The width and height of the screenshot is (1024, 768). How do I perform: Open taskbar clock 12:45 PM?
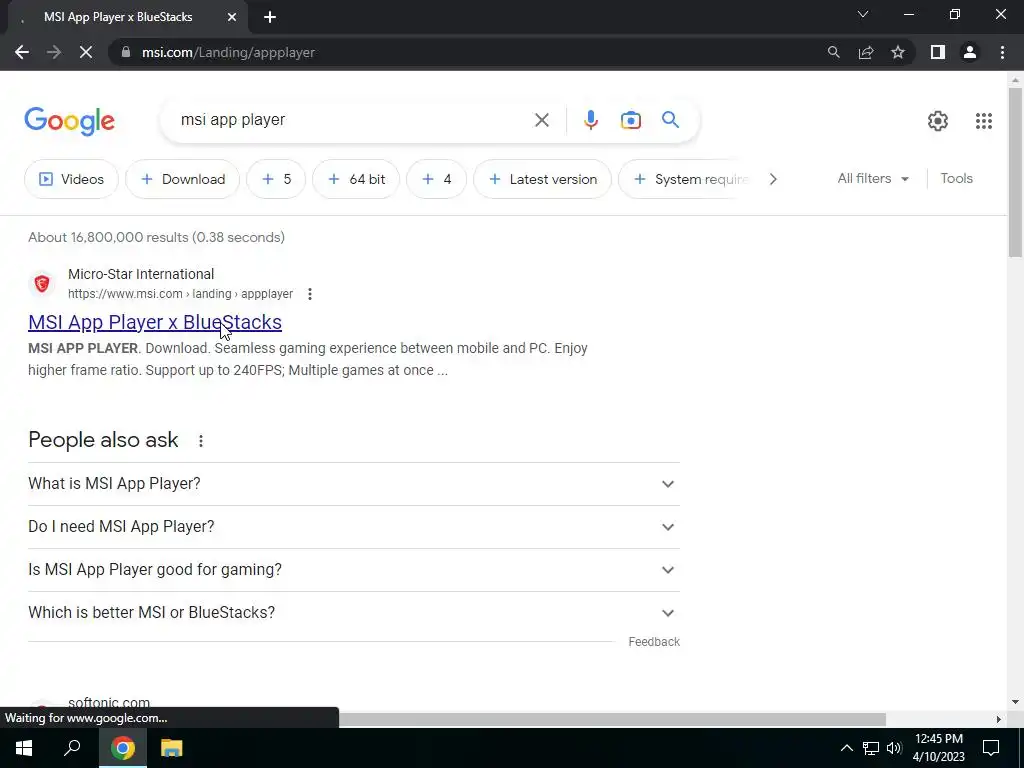click(938, 748)
